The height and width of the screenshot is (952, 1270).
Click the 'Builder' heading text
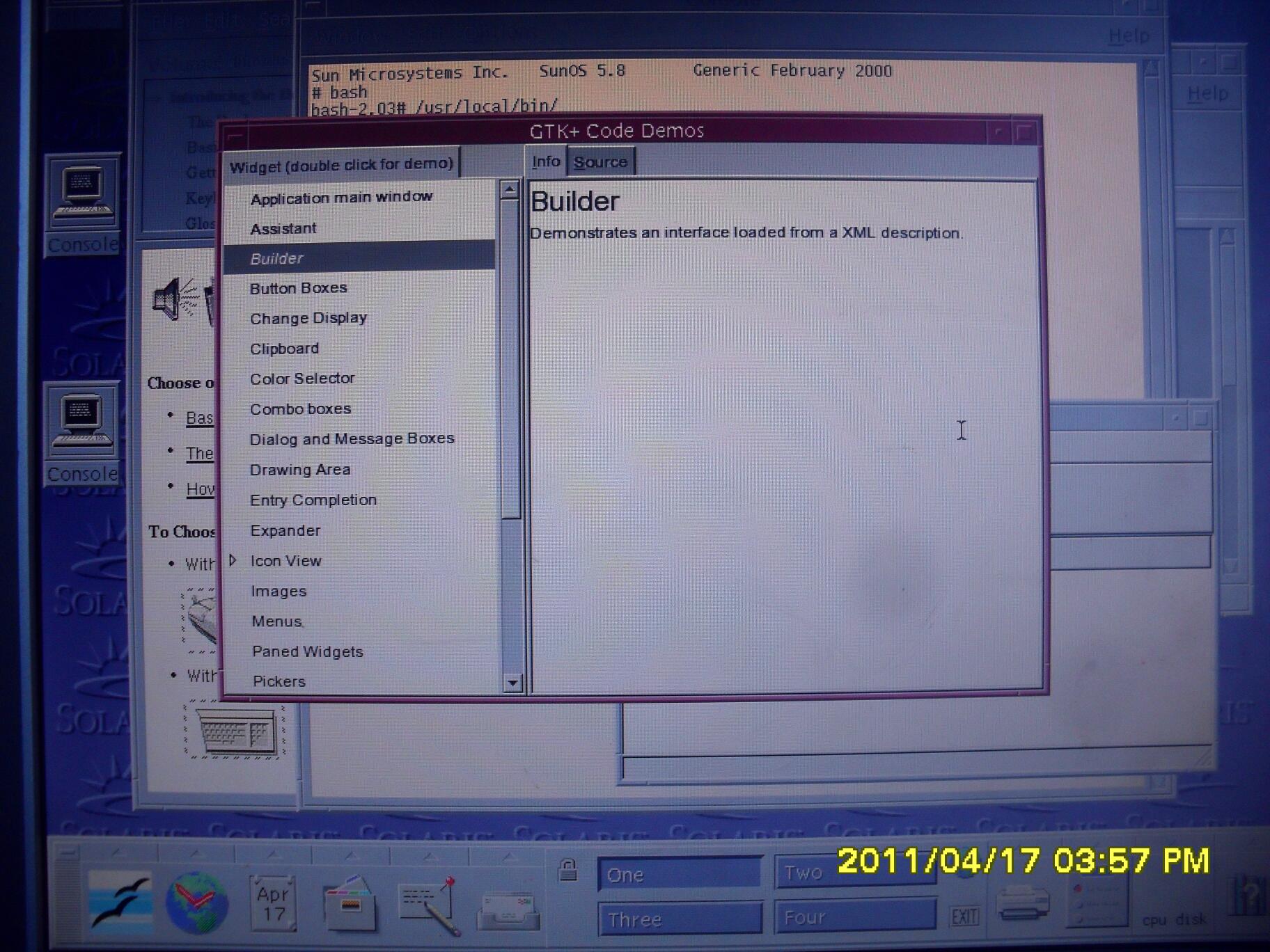(575, 202)
